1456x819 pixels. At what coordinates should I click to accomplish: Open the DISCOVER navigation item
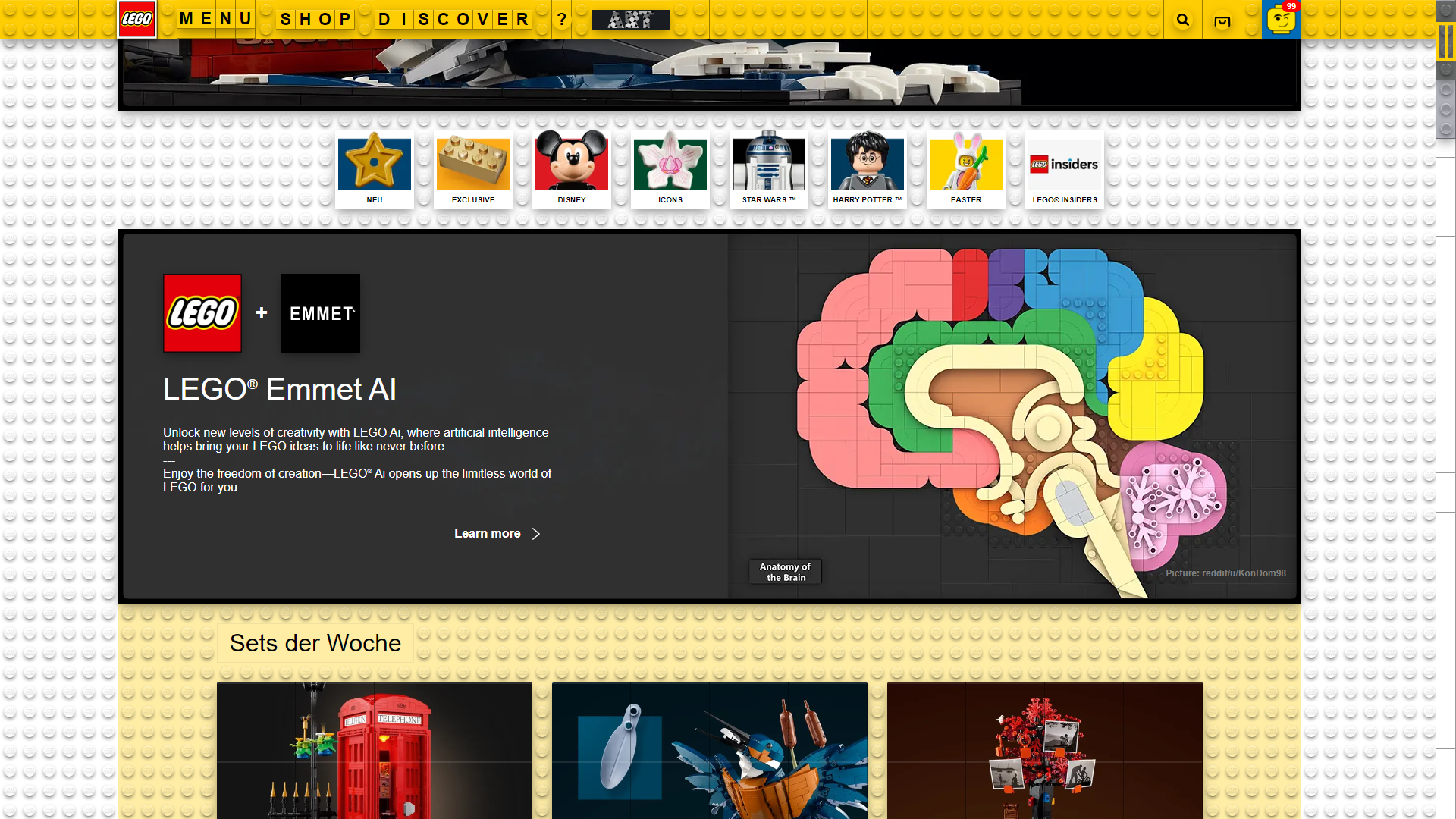(453, 19)
